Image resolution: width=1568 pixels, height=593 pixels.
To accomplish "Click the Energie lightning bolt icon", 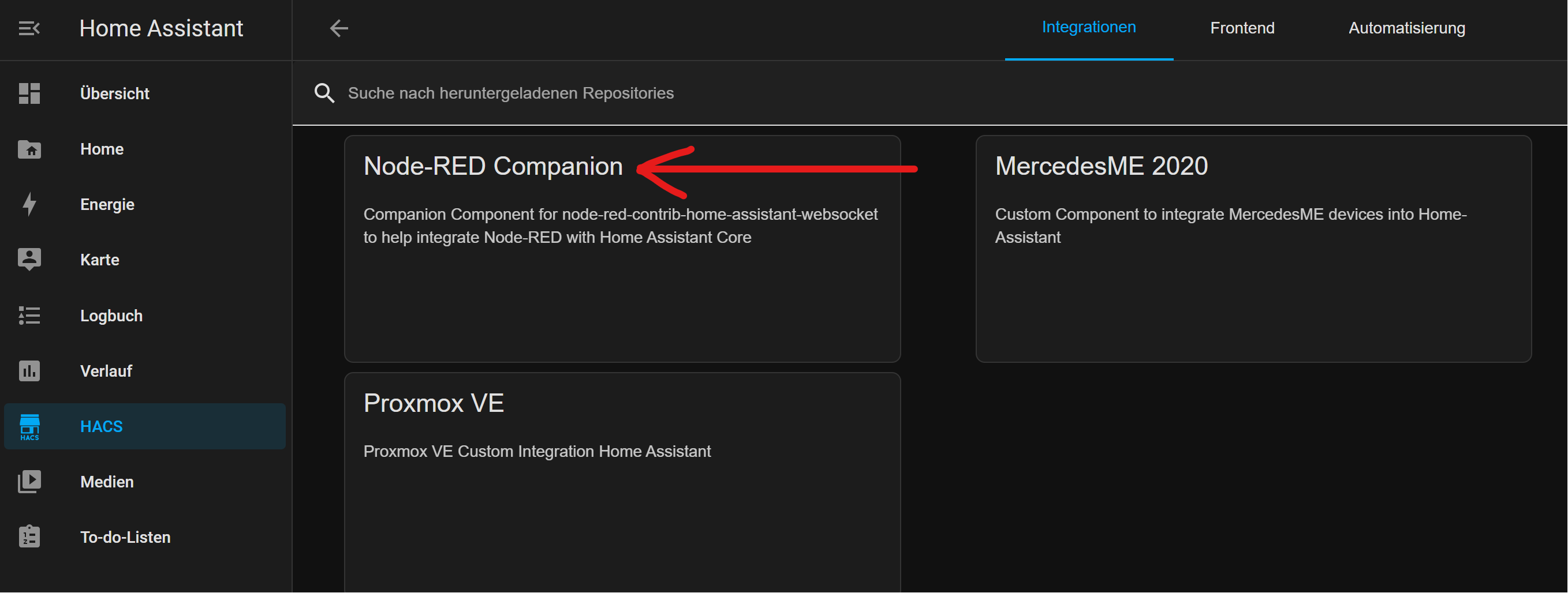I will point(29,204).
